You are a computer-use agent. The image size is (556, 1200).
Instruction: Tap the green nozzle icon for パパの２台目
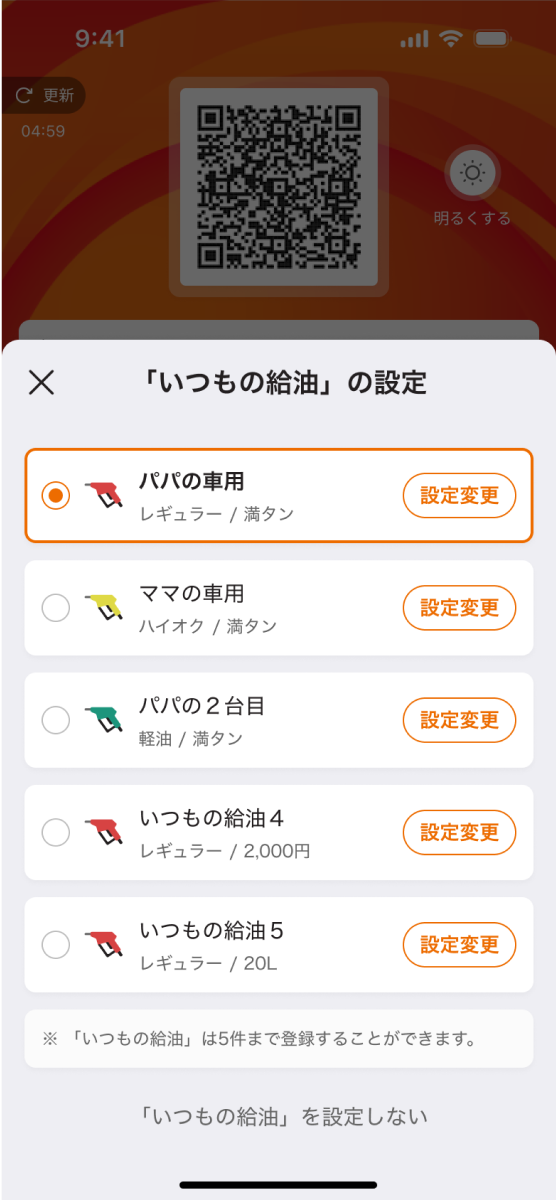[104, 720]
